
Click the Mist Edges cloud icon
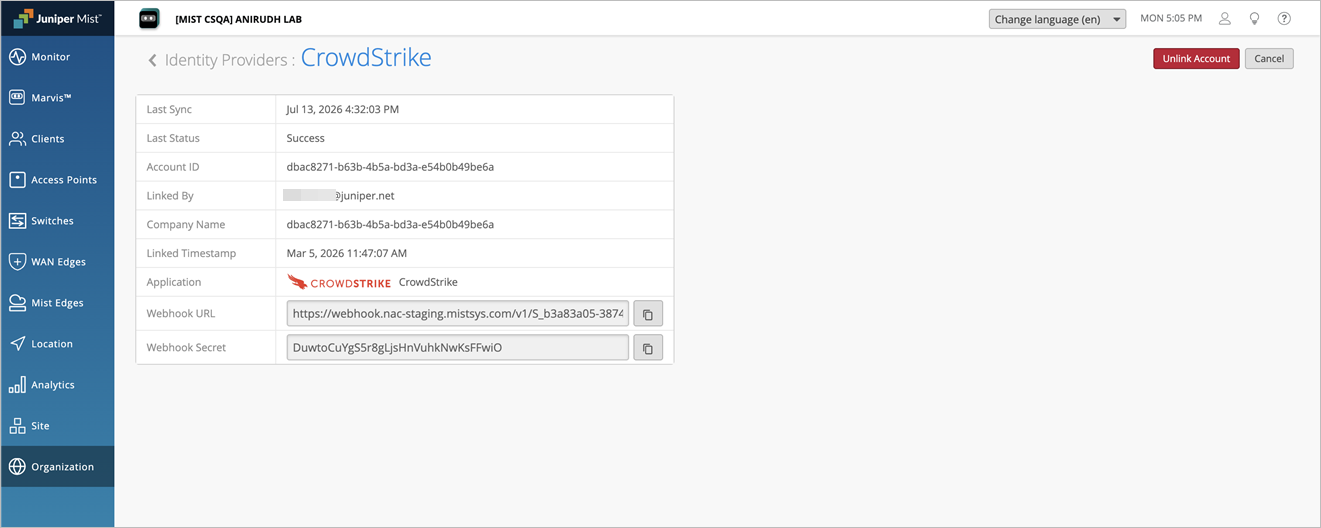(x=17, y=303)
